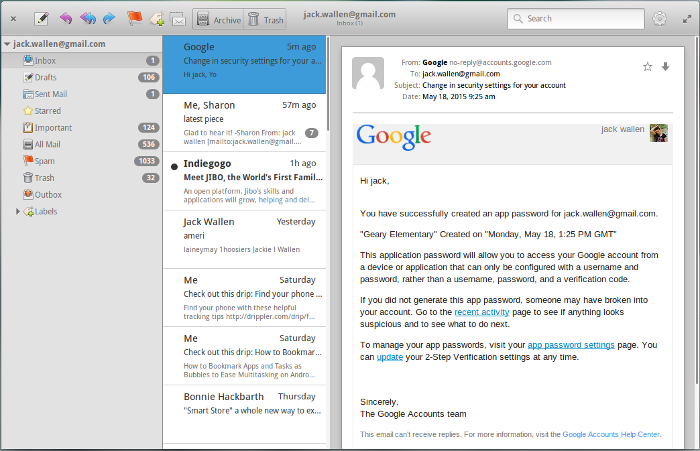700x451 pixels.
Task: Click the Search input field
Action: pyautogui.click(x=576, y=19)
